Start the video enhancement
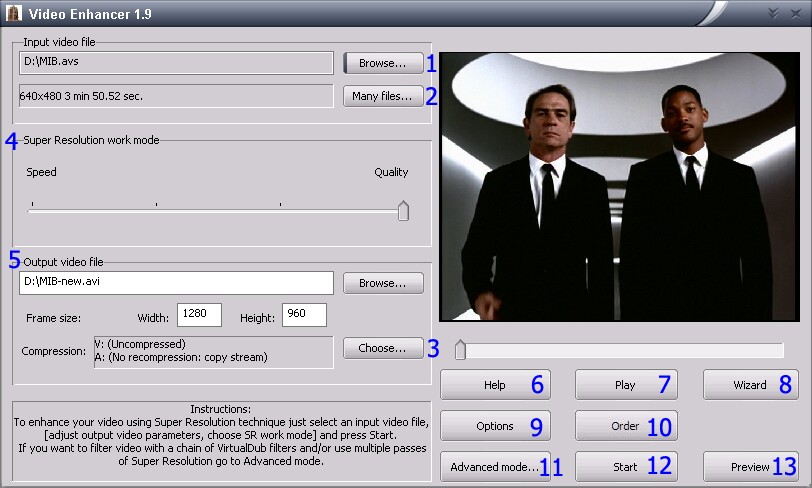The width and height of the screenshot is (812, 488). click(x=627, y=467)
